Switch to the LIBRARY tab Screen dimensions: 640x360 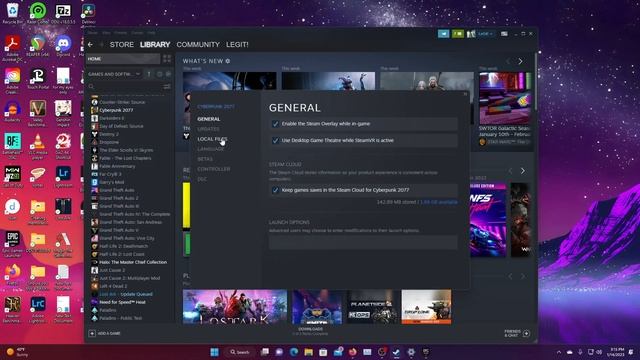point(155,44)
